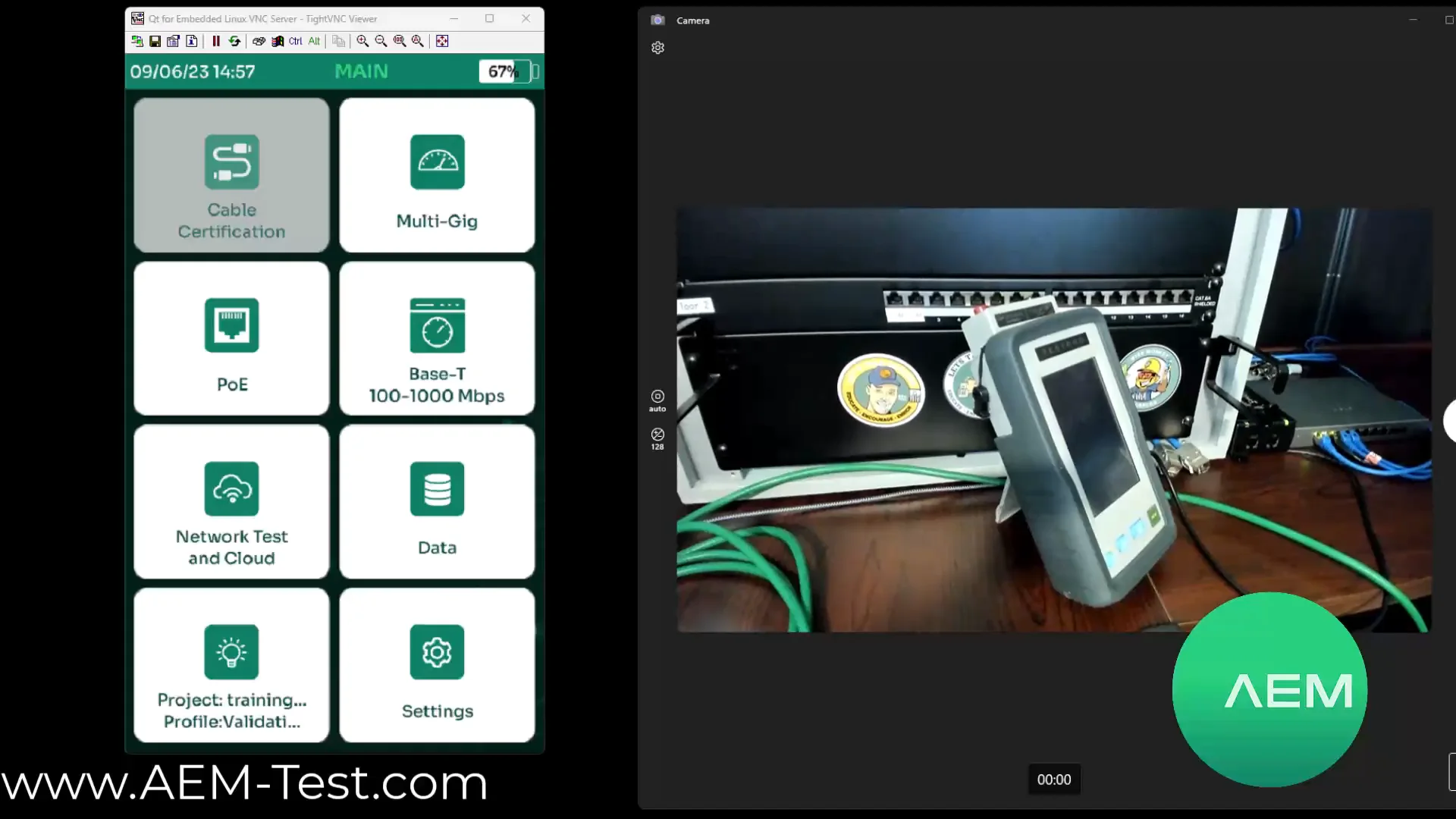Open the Data tile
The height and width of the screenshot is (819, 1456).
click(x=437, y=502)
